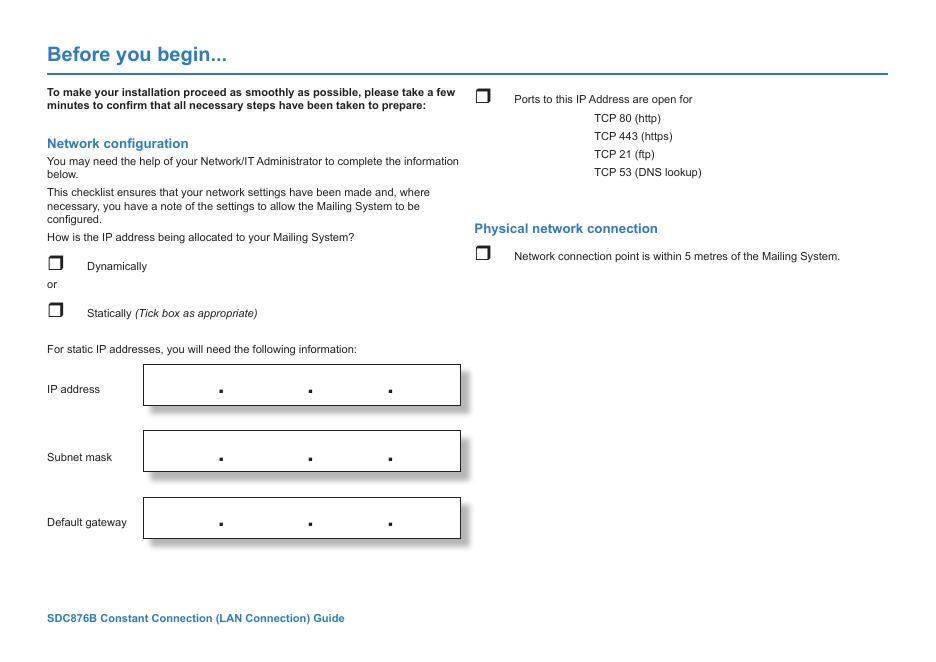The width and height of the screenshot is (936, 662).
Task: Click the 'Subnet mask' field label
Action: coord(79,457)
